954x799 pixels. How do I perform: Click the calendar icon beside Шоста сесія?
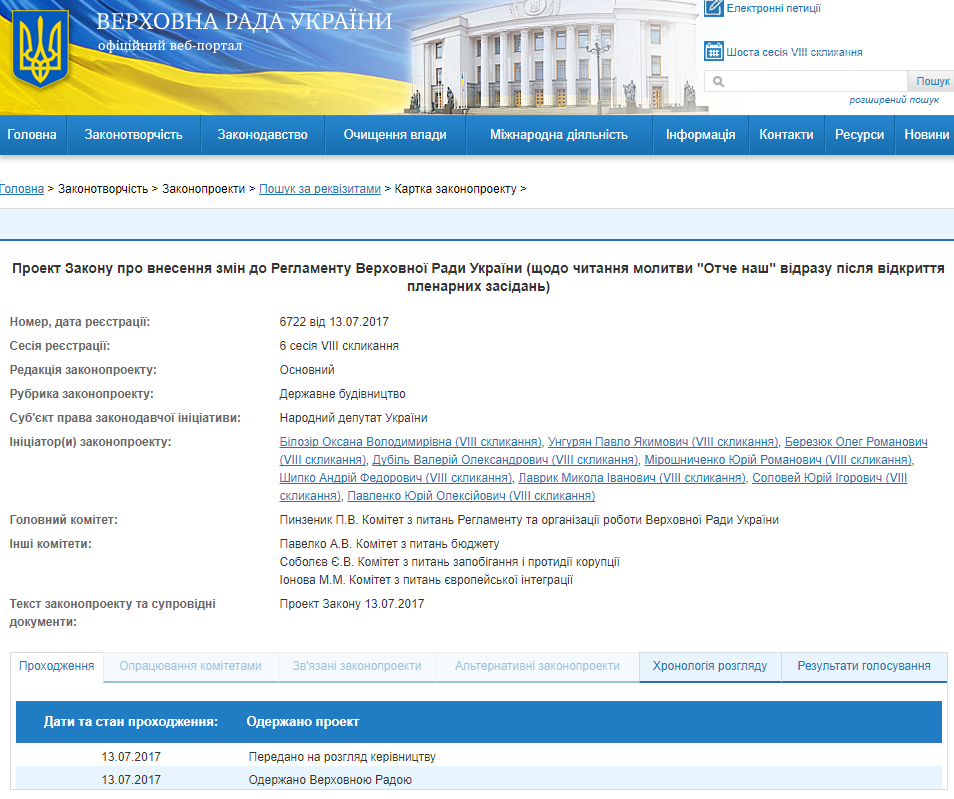tap(714, 51)
